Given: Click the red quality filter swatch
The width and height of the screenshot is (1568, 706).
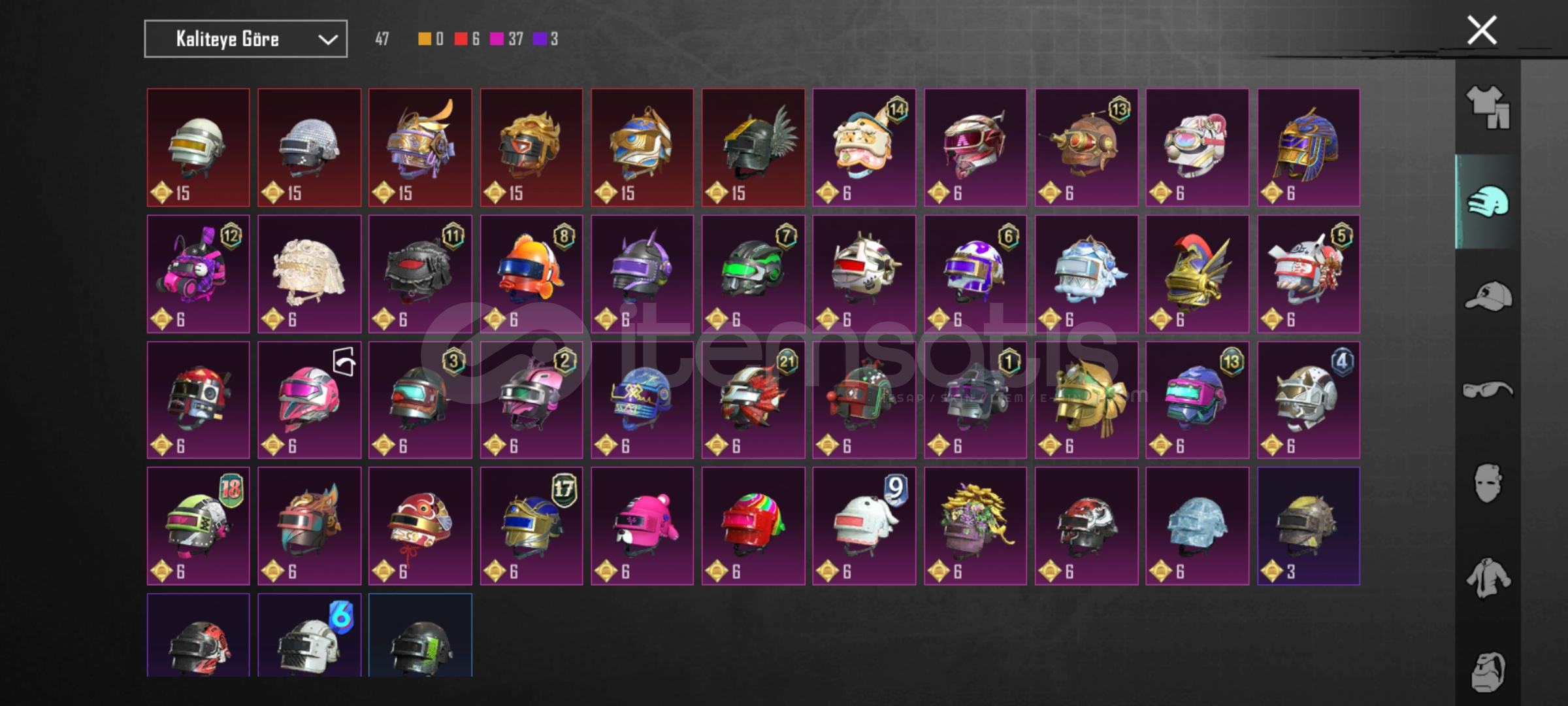Looking at the screenshot, I should click(x=461, y=39).
